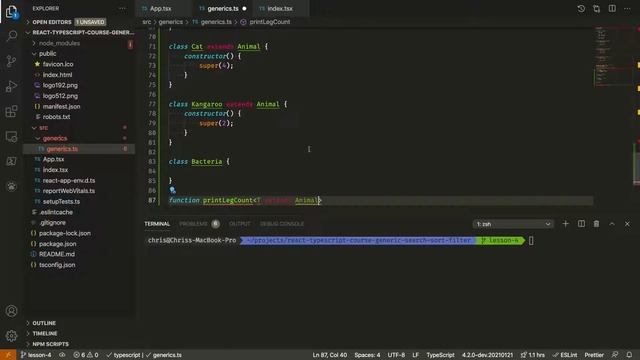Open reportWebVitals.ts in the explorer

pos(69,191)
